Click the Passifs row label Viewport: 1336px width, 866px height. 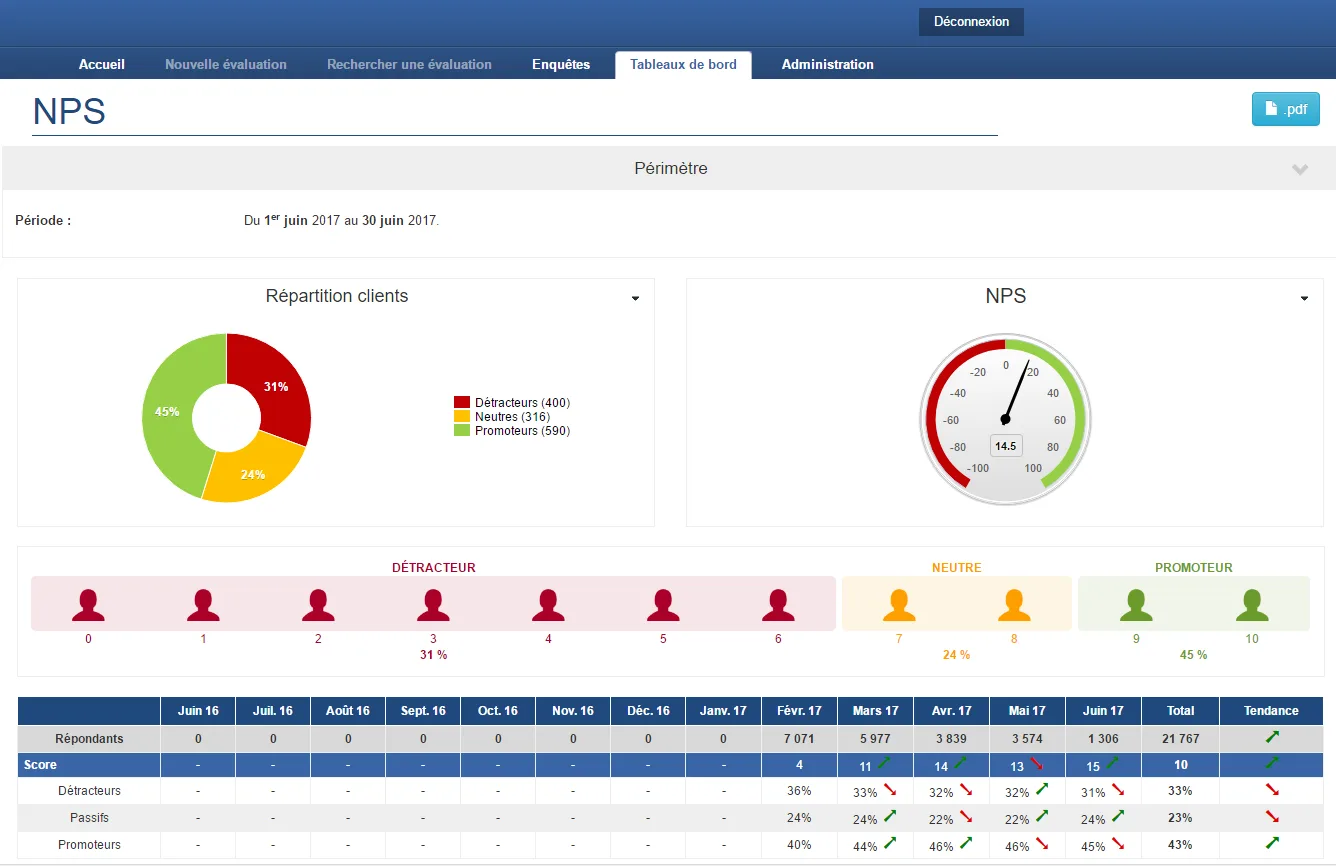[89, 818]
